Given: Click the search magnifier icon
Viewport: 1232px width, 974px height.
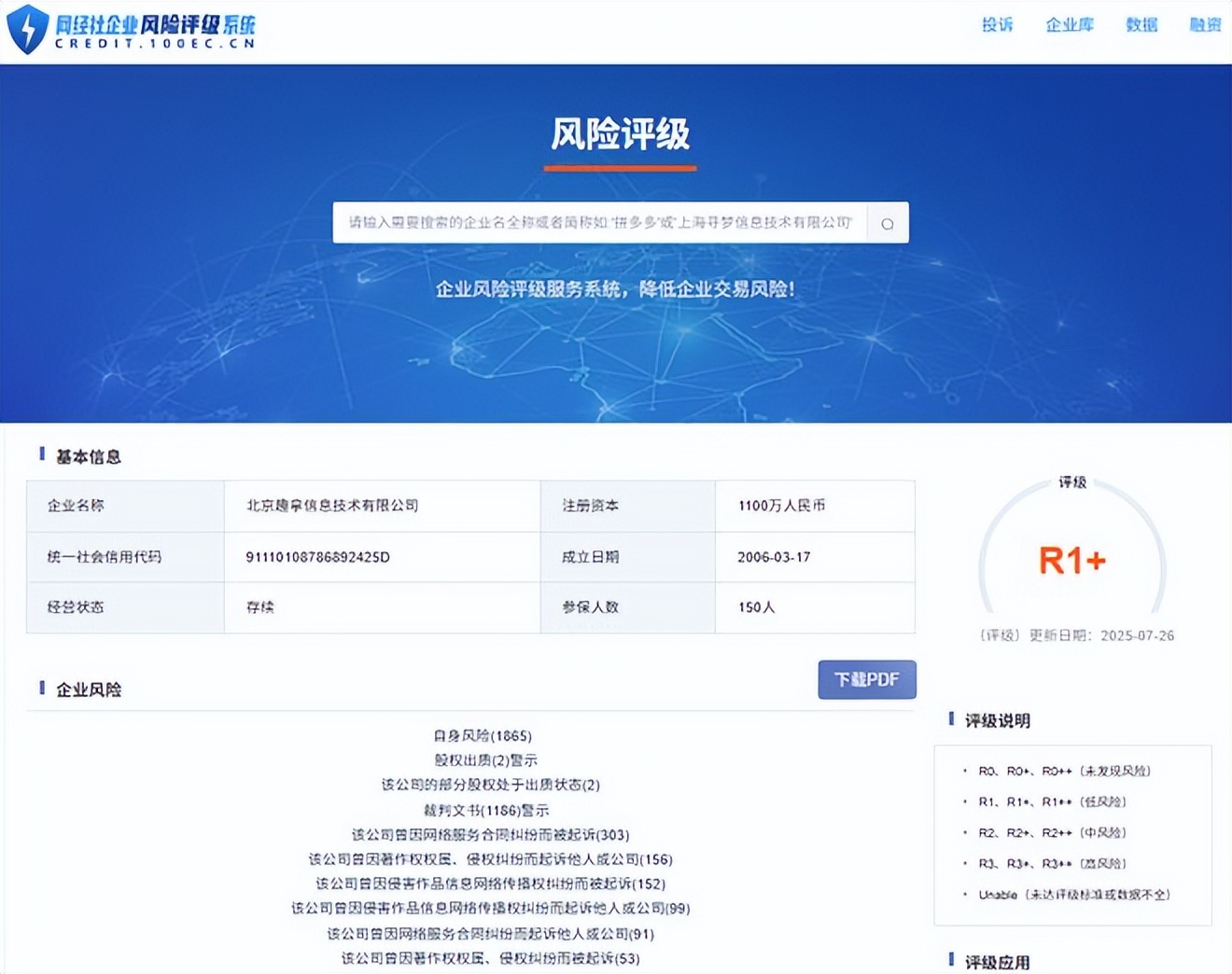Looking at the screenshot, I should (888, 224).
